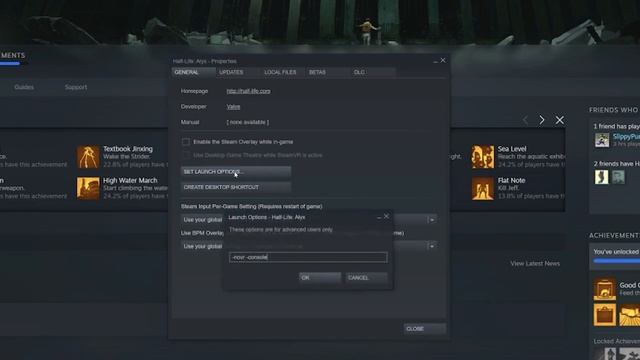
Task: Click the achievements unlocked progress bar
Action: [x=616, y=261]
